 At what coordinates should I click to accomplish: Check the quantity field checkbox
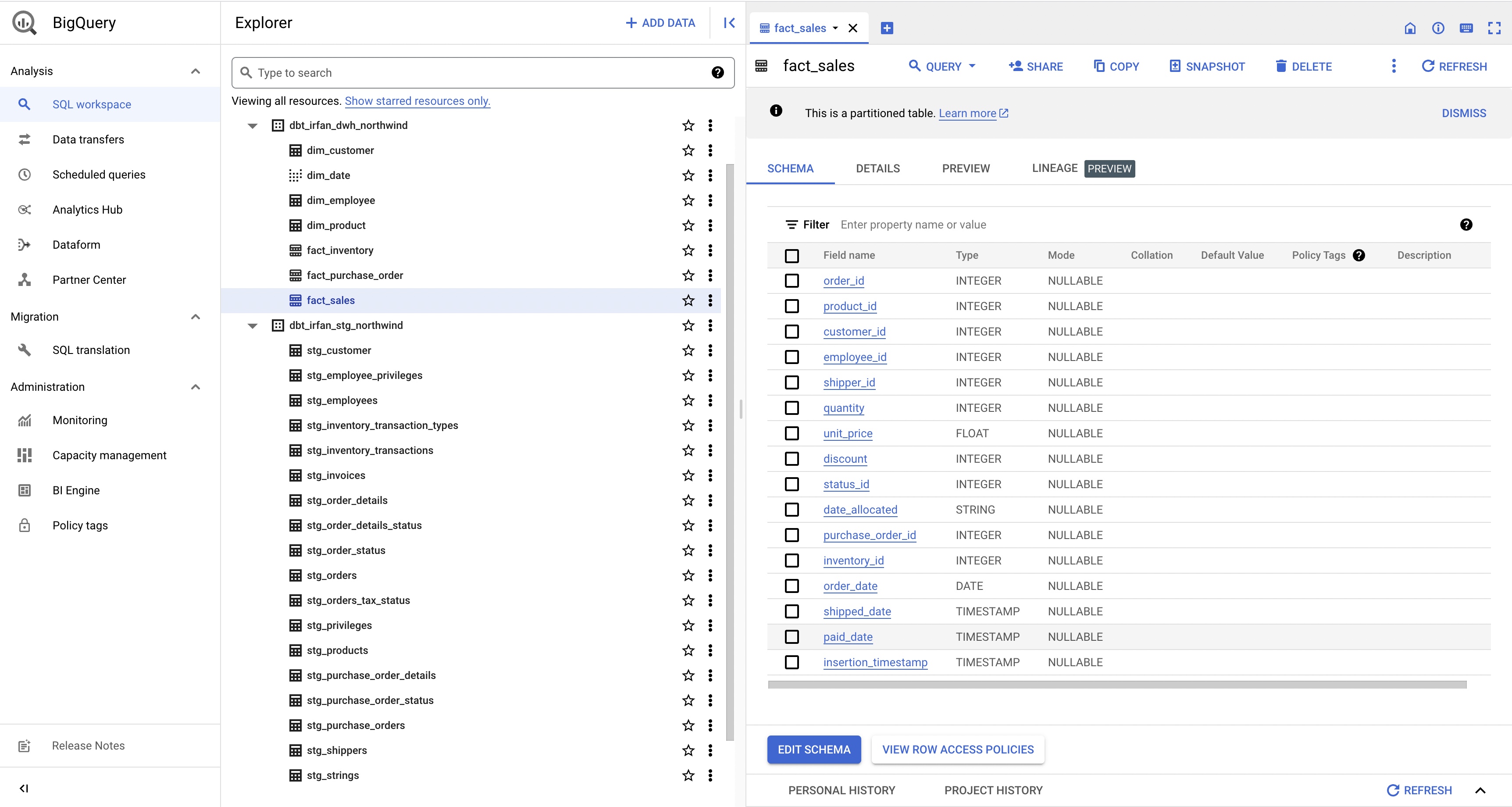point(792,408)
